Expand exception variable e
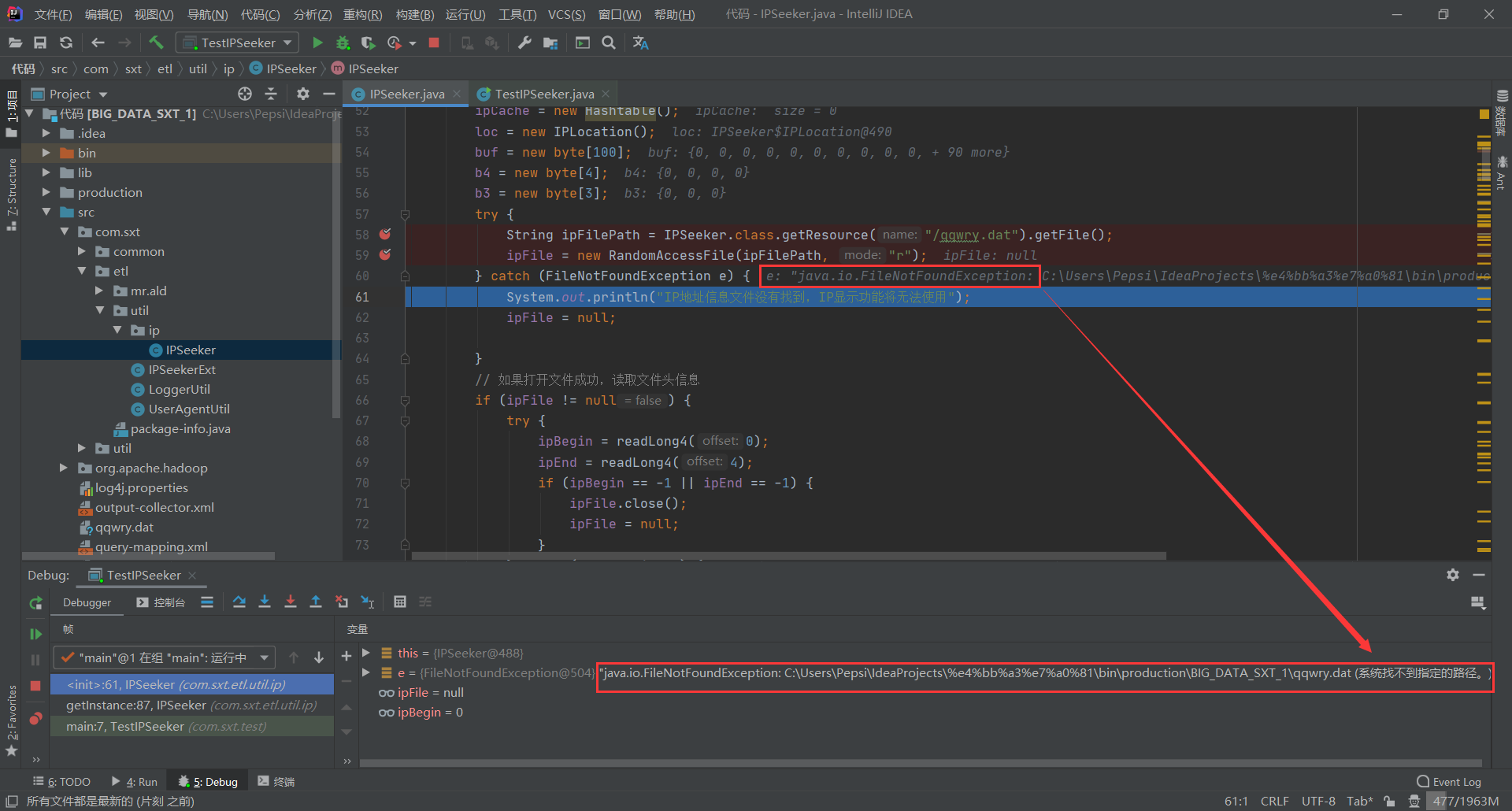The image size is (1512, 811). 366,672
